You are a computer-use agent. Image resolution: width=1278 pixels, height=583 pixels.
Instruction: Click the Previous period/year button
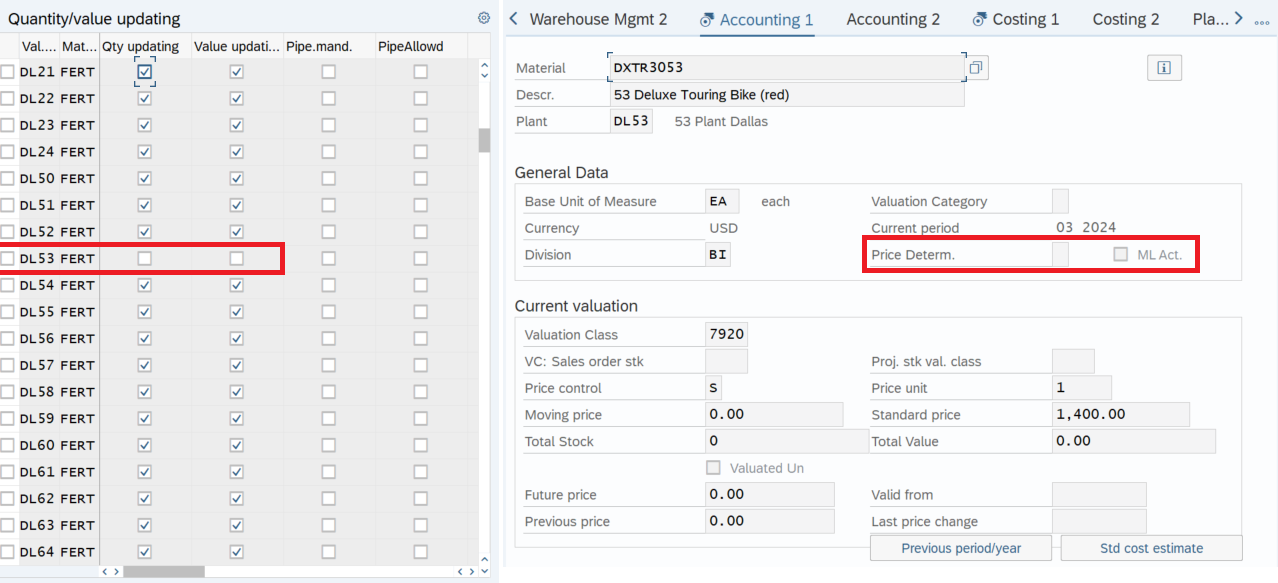[961, 548]
